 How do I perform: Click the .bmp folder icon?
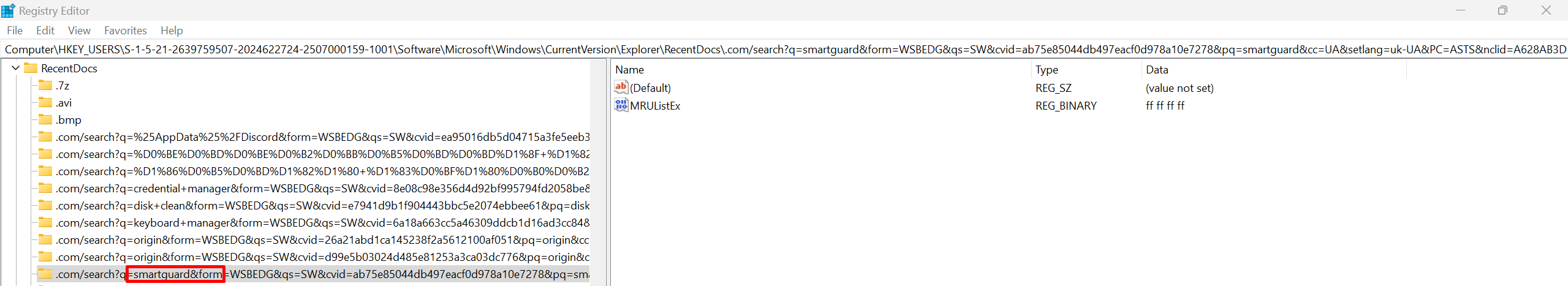[45, 119]
